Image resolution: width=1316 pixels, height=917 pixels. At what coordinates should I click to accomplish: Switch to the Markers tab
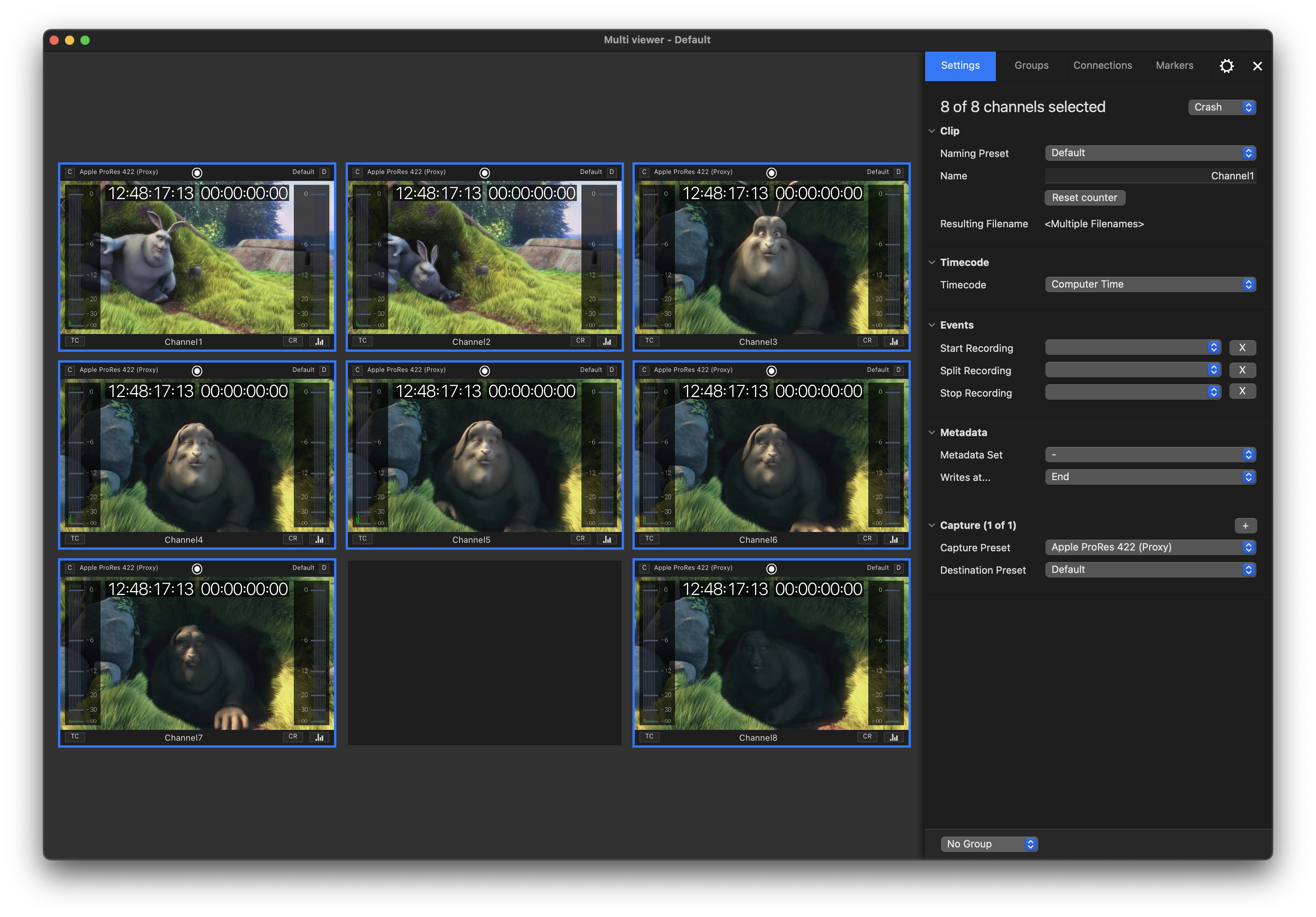click(1175, 66)
